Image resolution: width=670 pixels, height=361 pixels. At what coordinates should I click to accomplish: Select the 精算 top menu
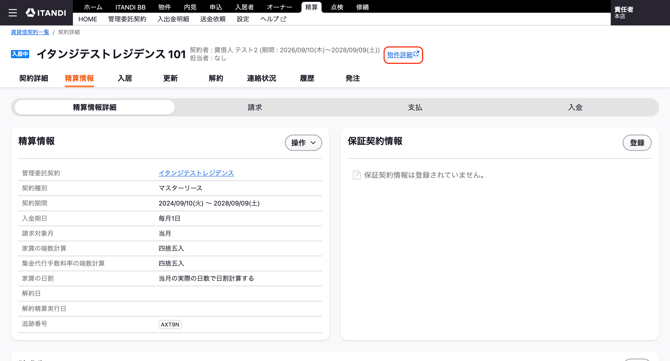311,7
